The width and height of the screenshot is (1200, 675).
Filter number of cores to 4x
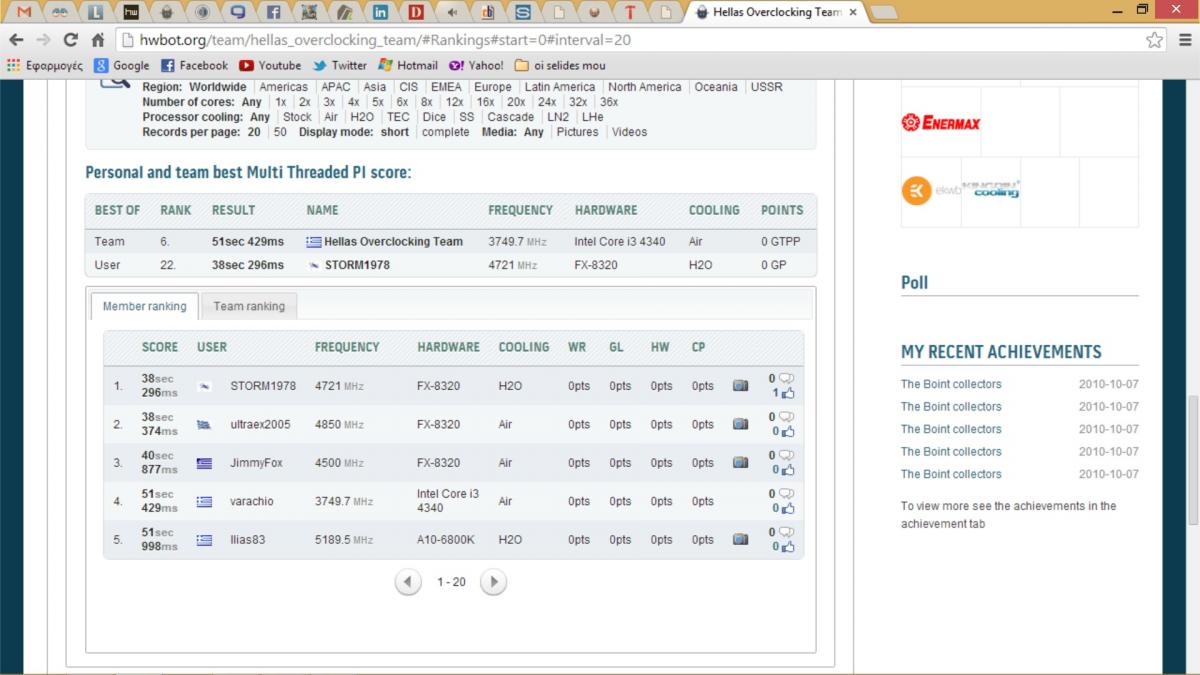click(x=353, y=102)
